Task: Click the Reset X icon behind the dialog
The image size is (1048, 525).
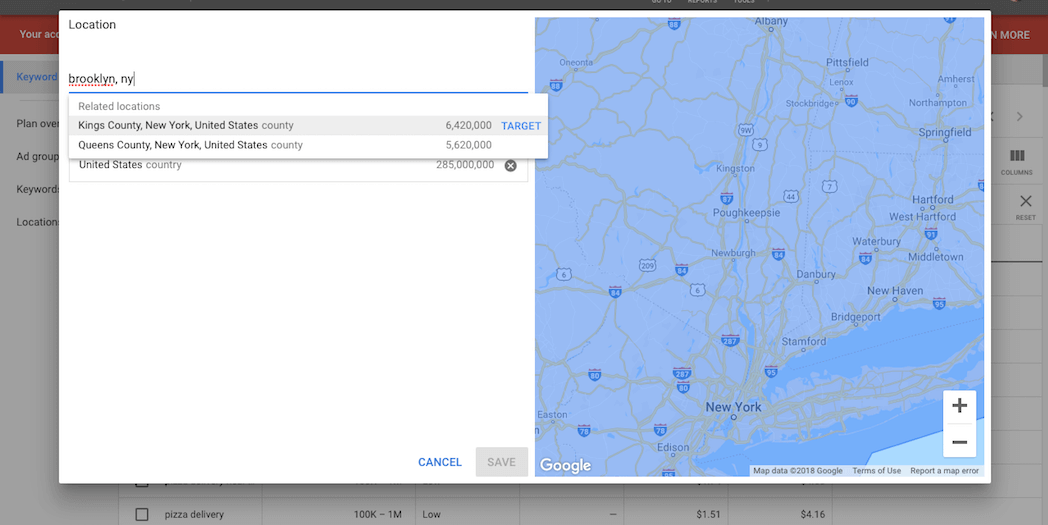Action: coord(1025,207)
